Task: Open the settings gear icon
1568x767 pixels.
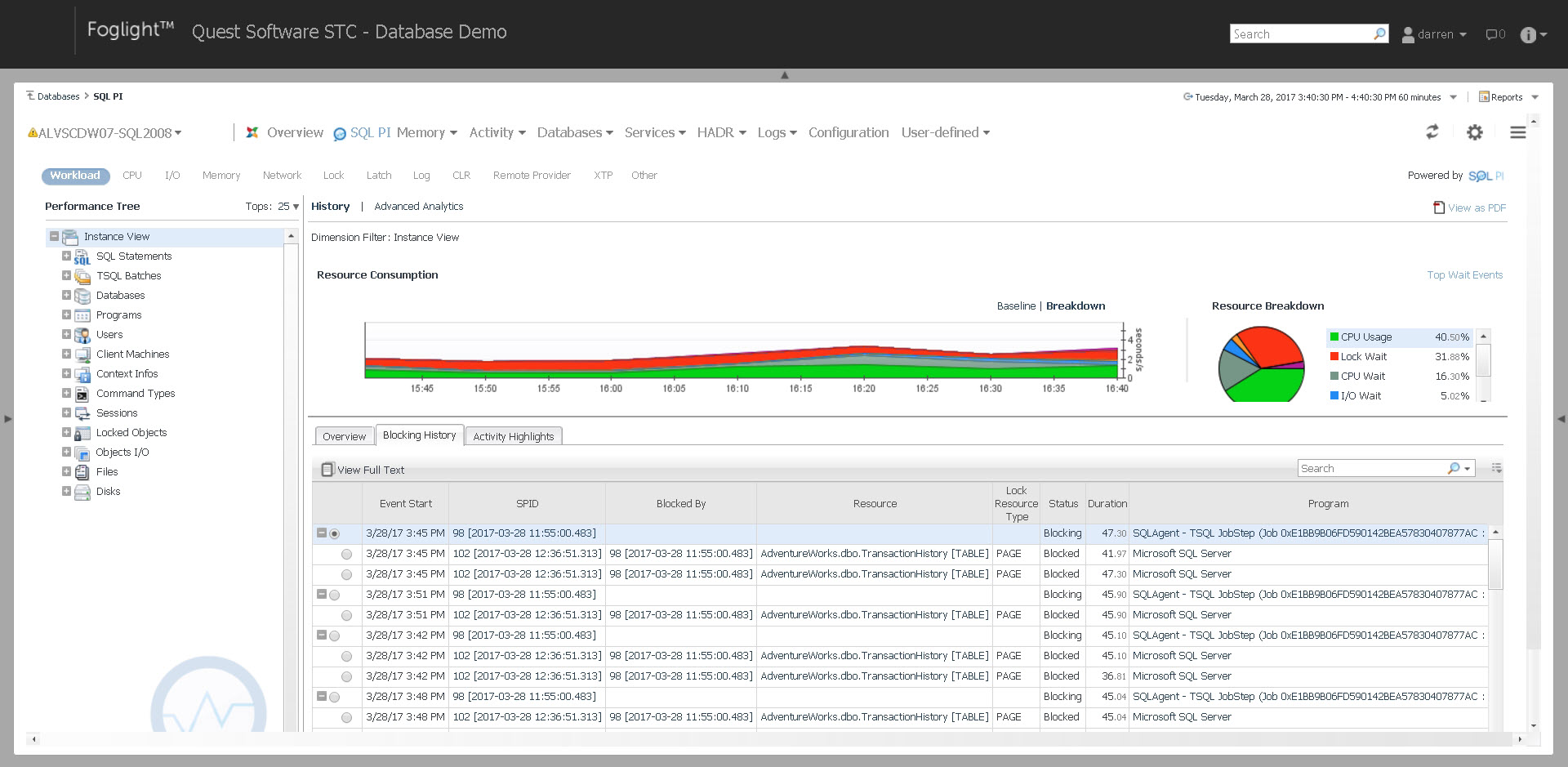Action: coord(1475,132)
